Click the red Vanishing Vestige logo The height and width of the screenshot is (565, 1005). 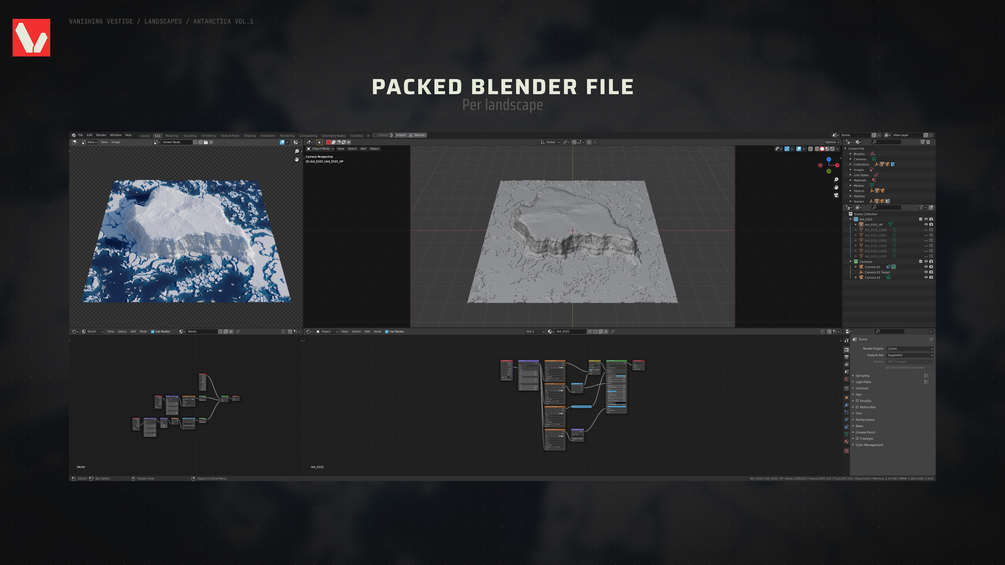pos(31,37)
